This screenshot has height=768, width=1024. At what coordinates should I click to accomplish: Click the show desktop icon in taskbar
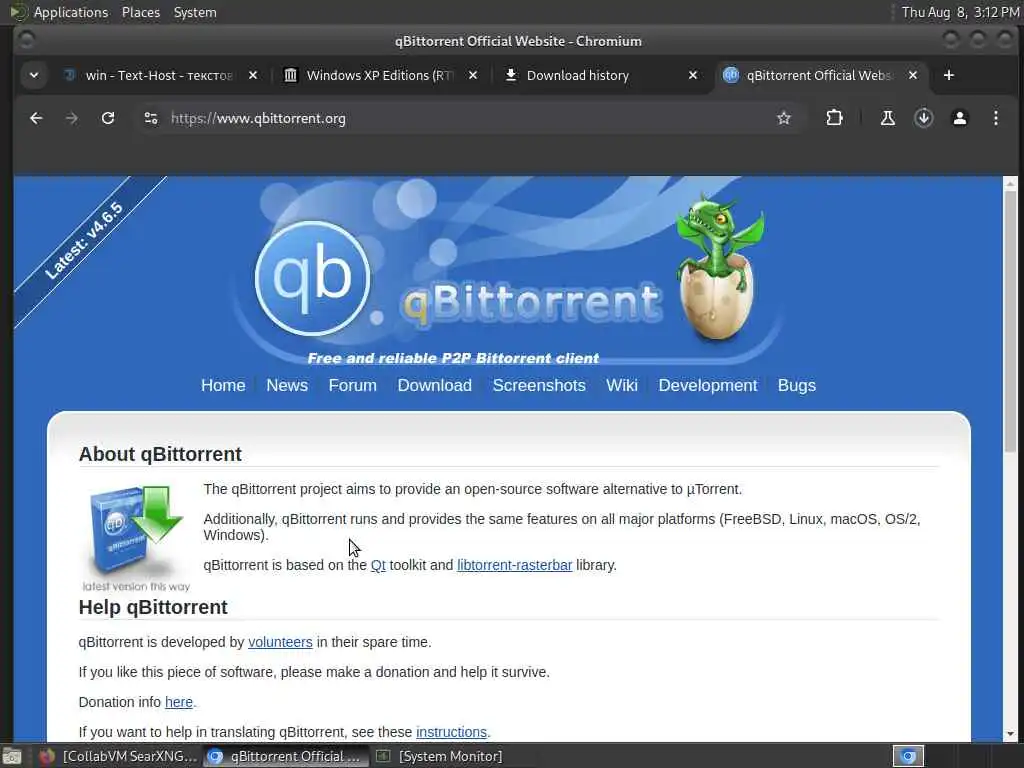point(11,757)
